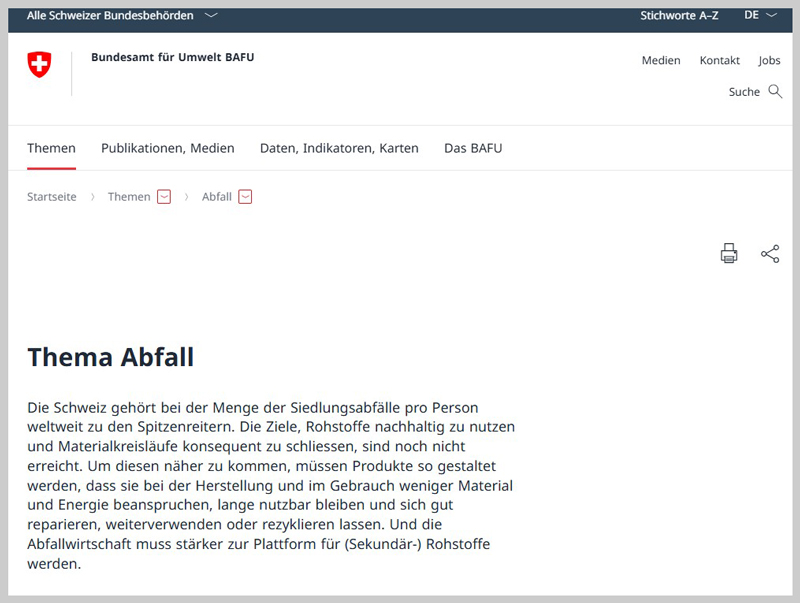Open the Publikationen, Medien menu
Viewport: 800px width, 603px height.
167,148
